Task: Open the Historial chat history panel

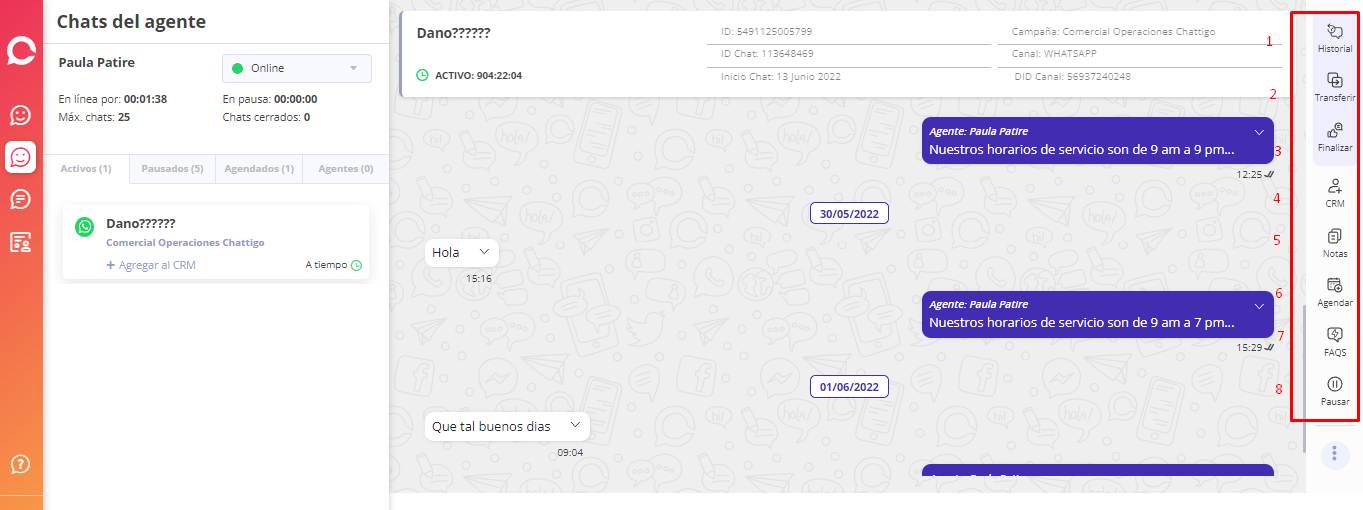Action: tap(1334, 38)
